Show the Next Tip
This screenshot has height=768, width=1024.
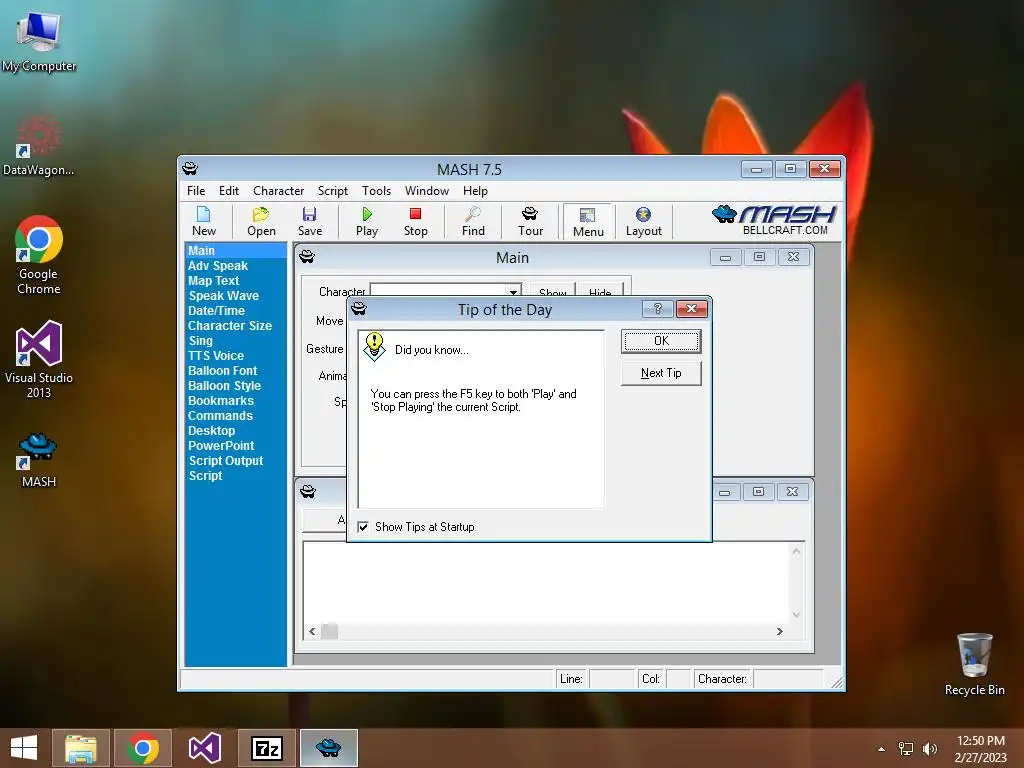[x=661, y=373]
